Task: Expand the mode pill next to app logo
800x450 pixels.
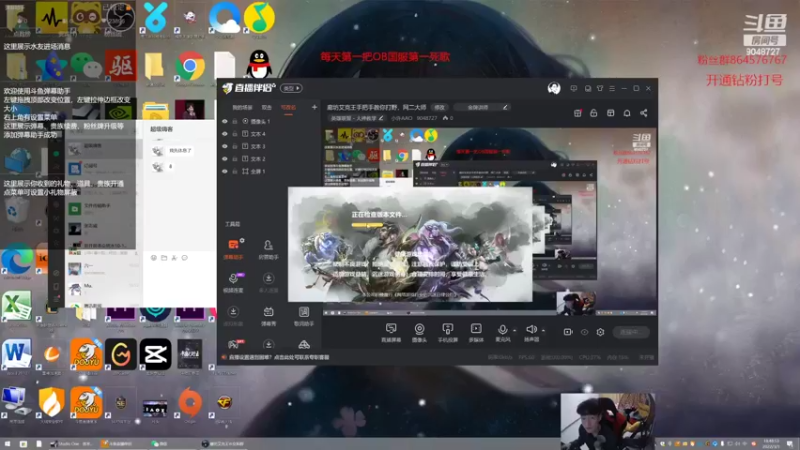Action: [291, 88]
